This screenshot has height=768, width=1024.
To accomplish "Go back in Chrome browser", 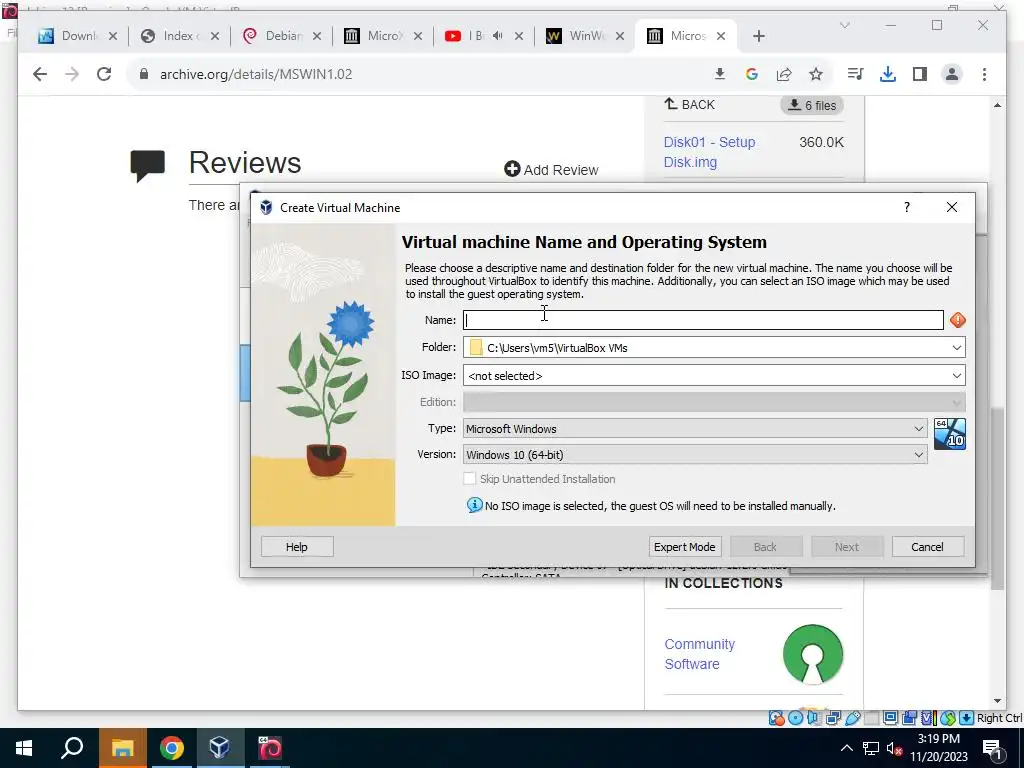I will pos(40,74).
